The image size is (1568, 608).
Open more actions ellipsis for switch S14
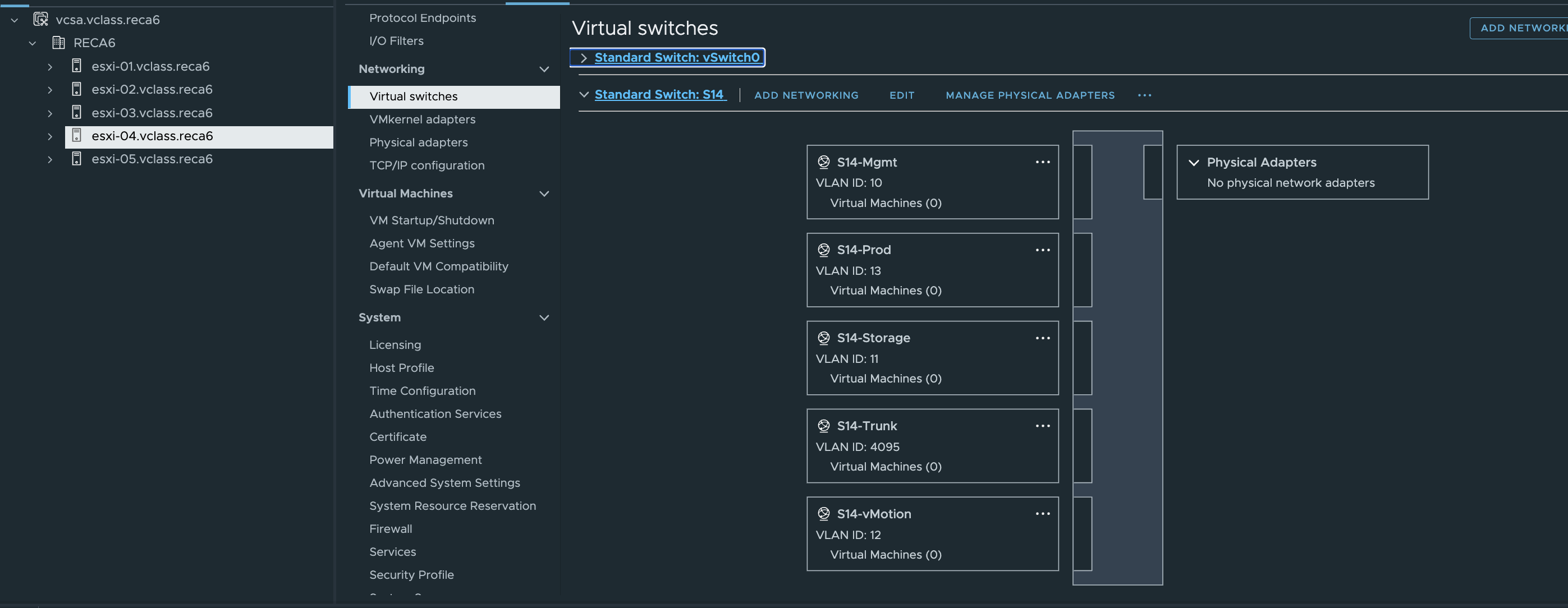coord(1144,95)
